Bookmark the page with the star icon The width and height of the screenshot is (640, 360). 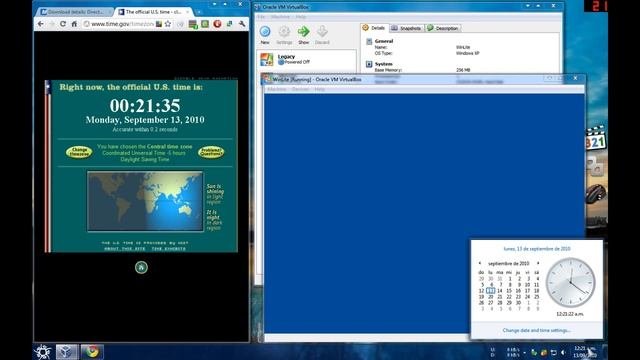168,24
